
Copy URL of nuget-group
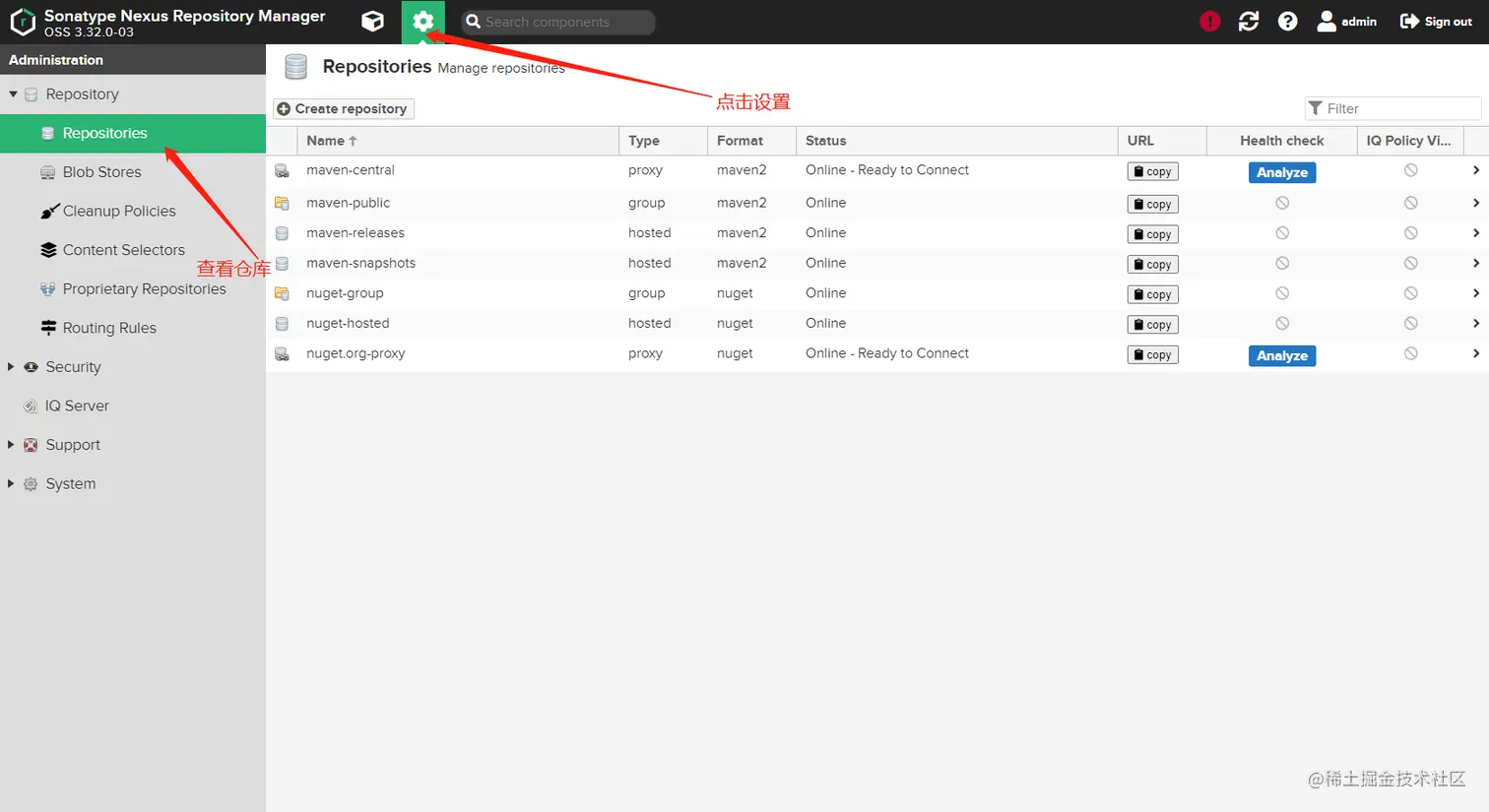1152,294
